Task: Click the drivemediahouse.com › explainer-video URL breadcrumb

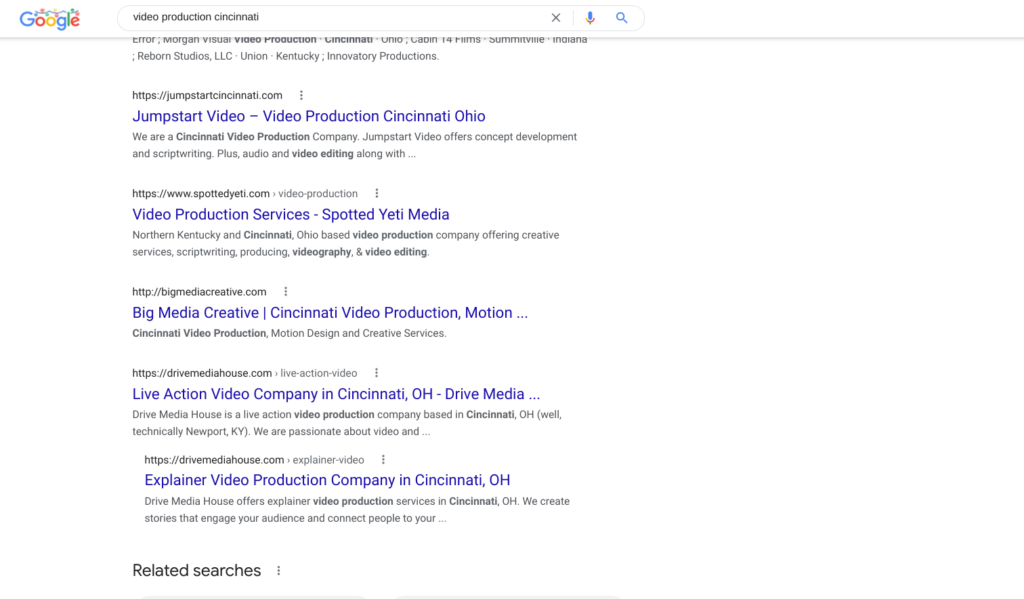Action: click(254, 460)
